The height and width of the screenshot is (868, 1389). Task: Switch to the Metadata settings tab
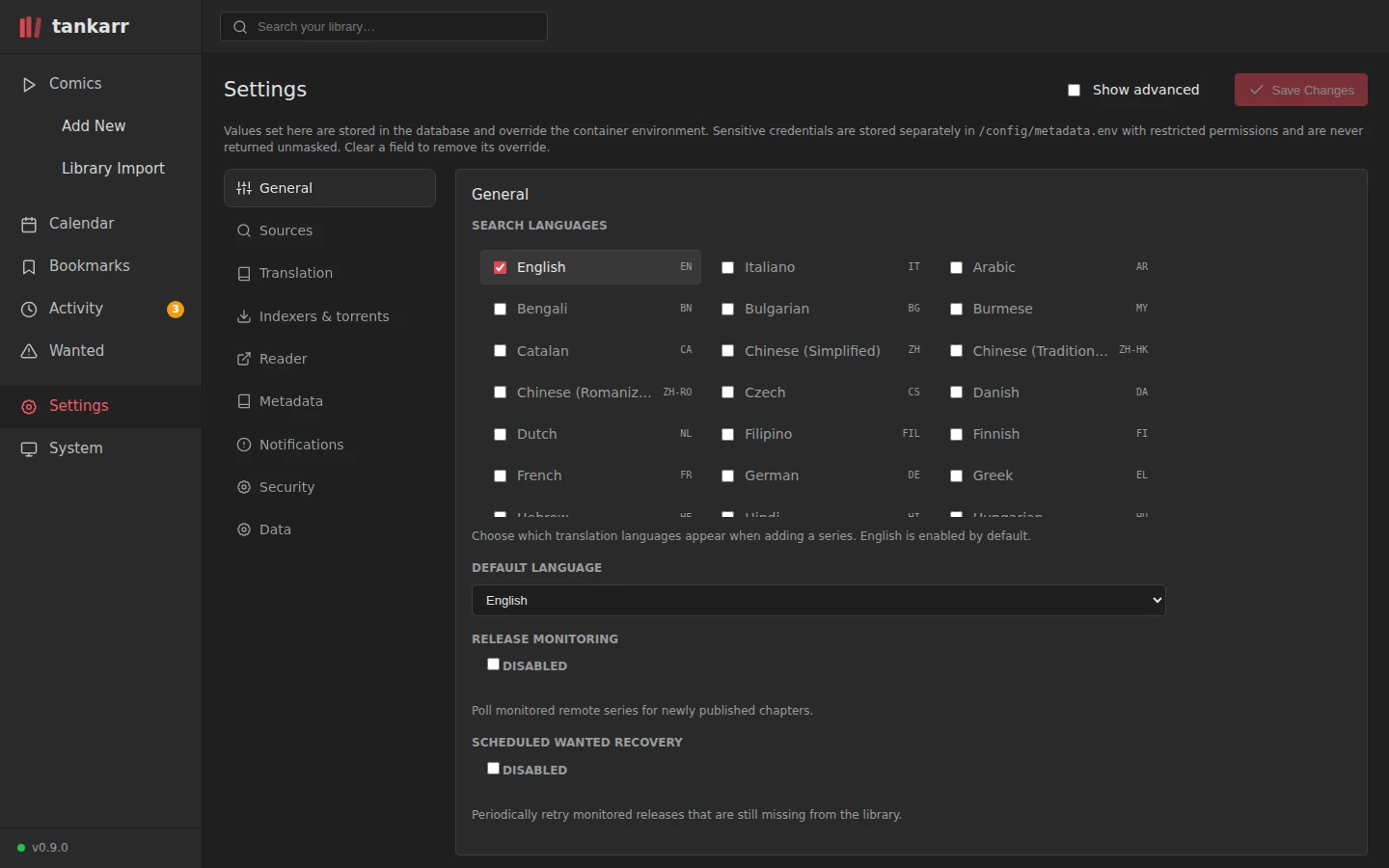tap(330, 402)
